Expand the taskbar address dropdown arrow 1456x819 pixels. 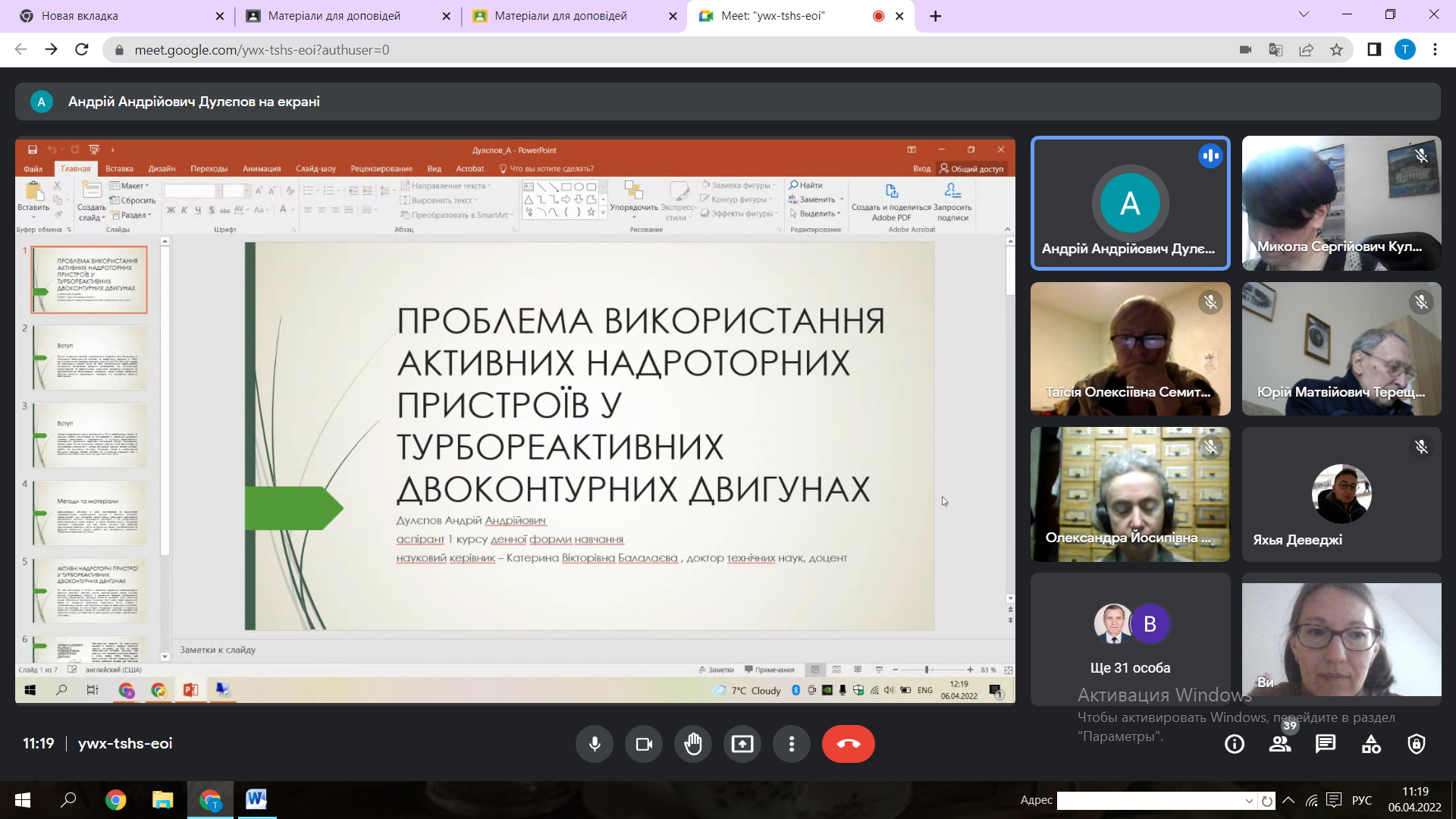tap(1249, 801)
